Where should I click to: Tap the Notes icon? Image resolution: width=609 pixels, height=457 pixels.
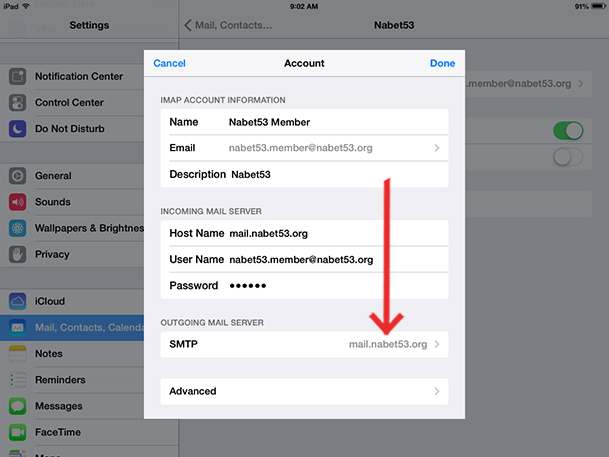click(17, 354)
